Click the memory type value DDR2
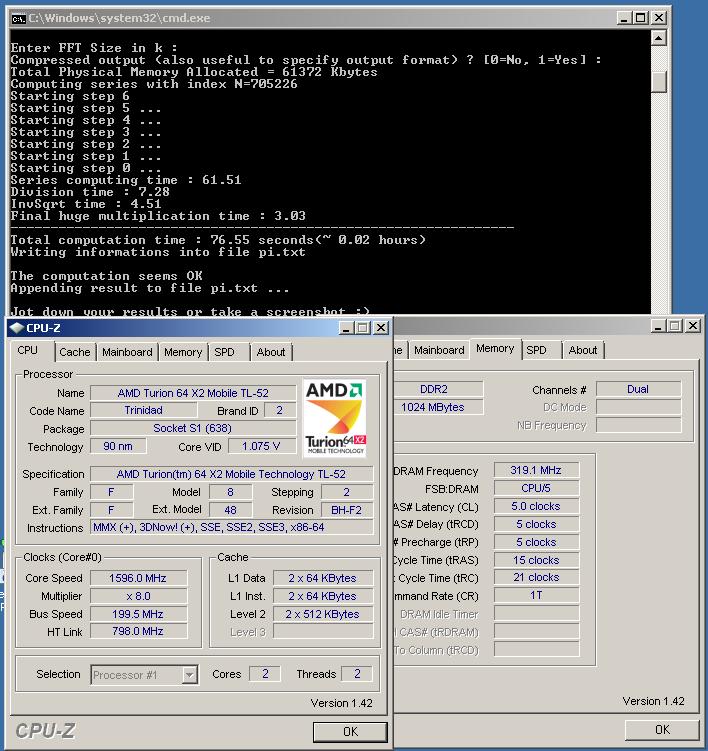Image resolution: width=708 pixels, height=751 pixels. (438, 389)
